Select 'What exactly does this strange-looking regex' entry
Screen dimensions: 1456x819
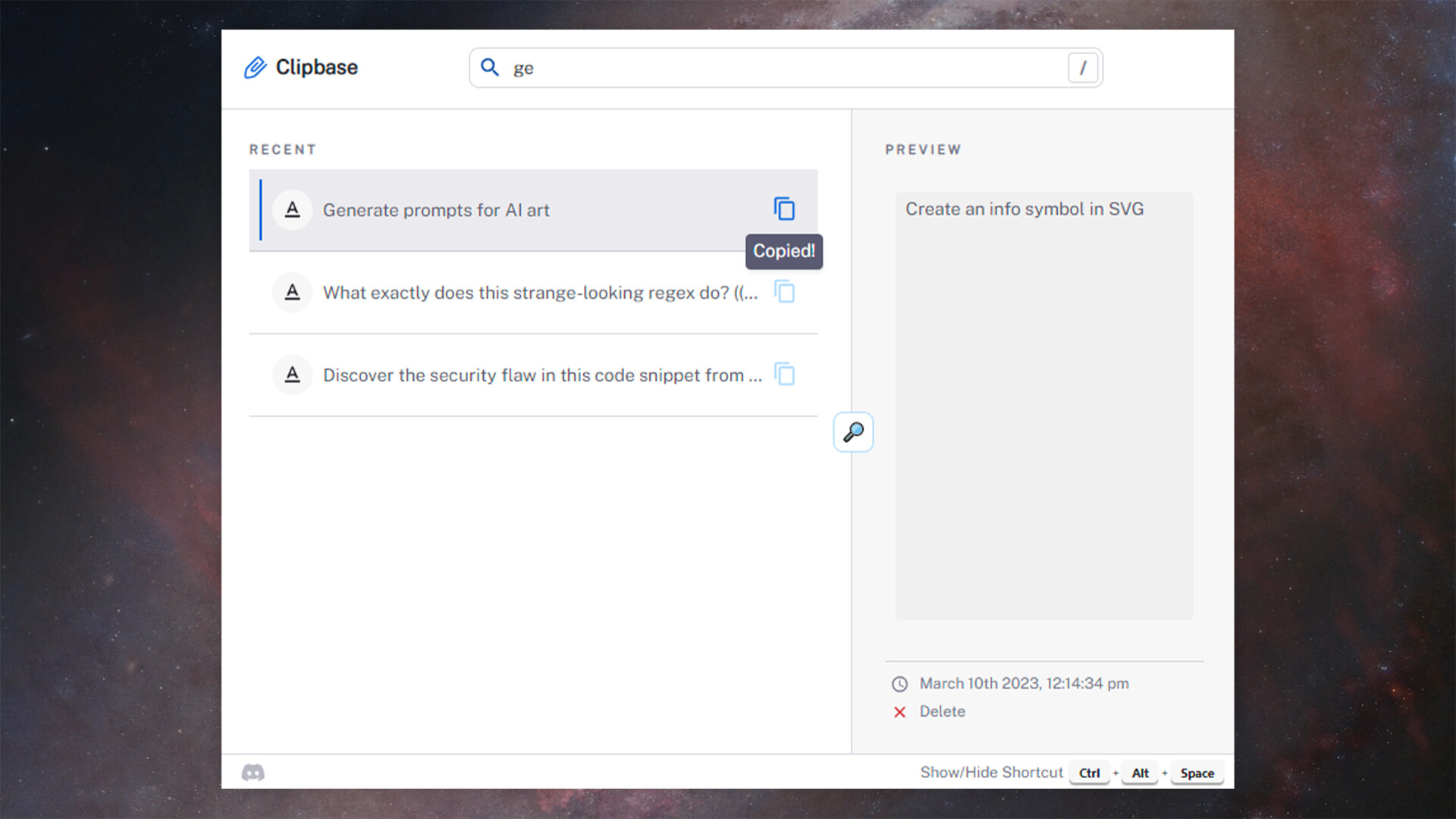(540, 293)
